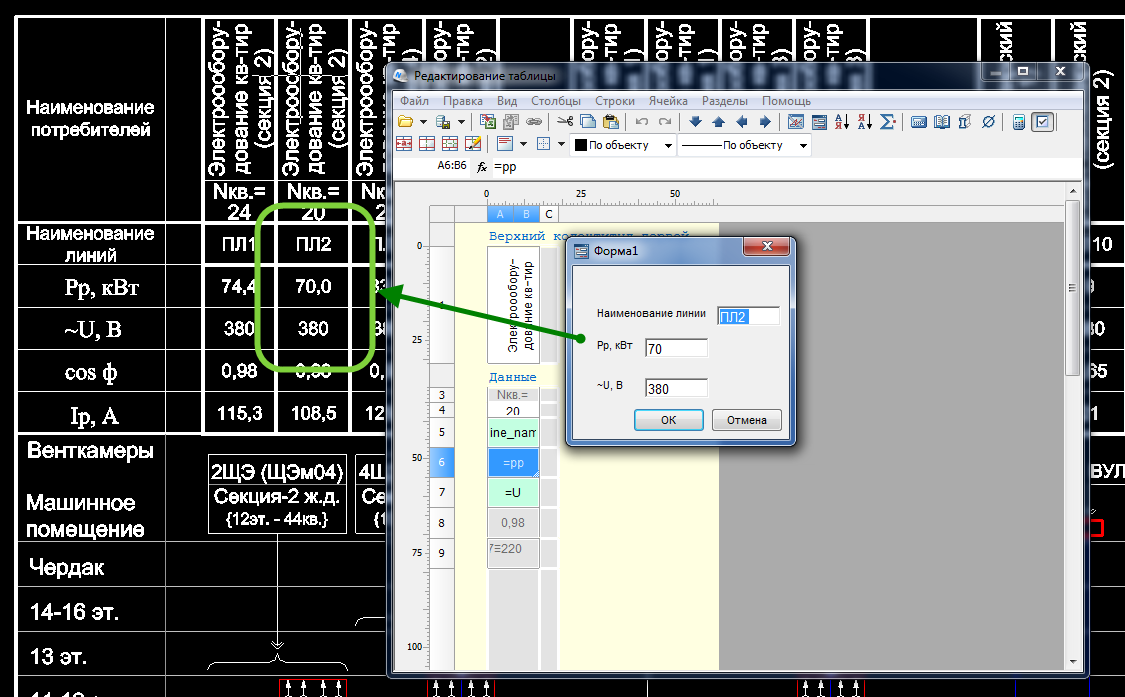Click the blue Down arrow icon
This screenshot has height=697, width=1125.
pos(695,122)
